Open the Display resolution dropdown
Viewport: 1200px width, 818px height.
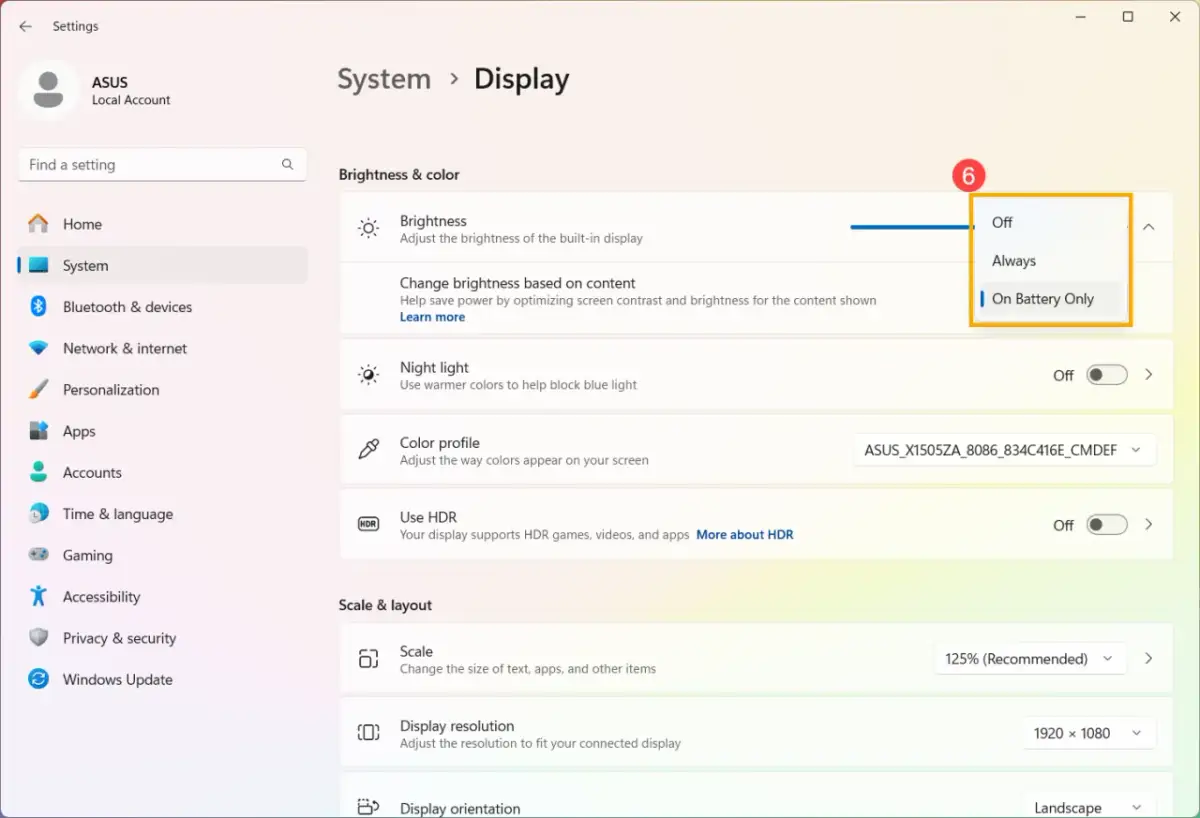point(1085,733)
